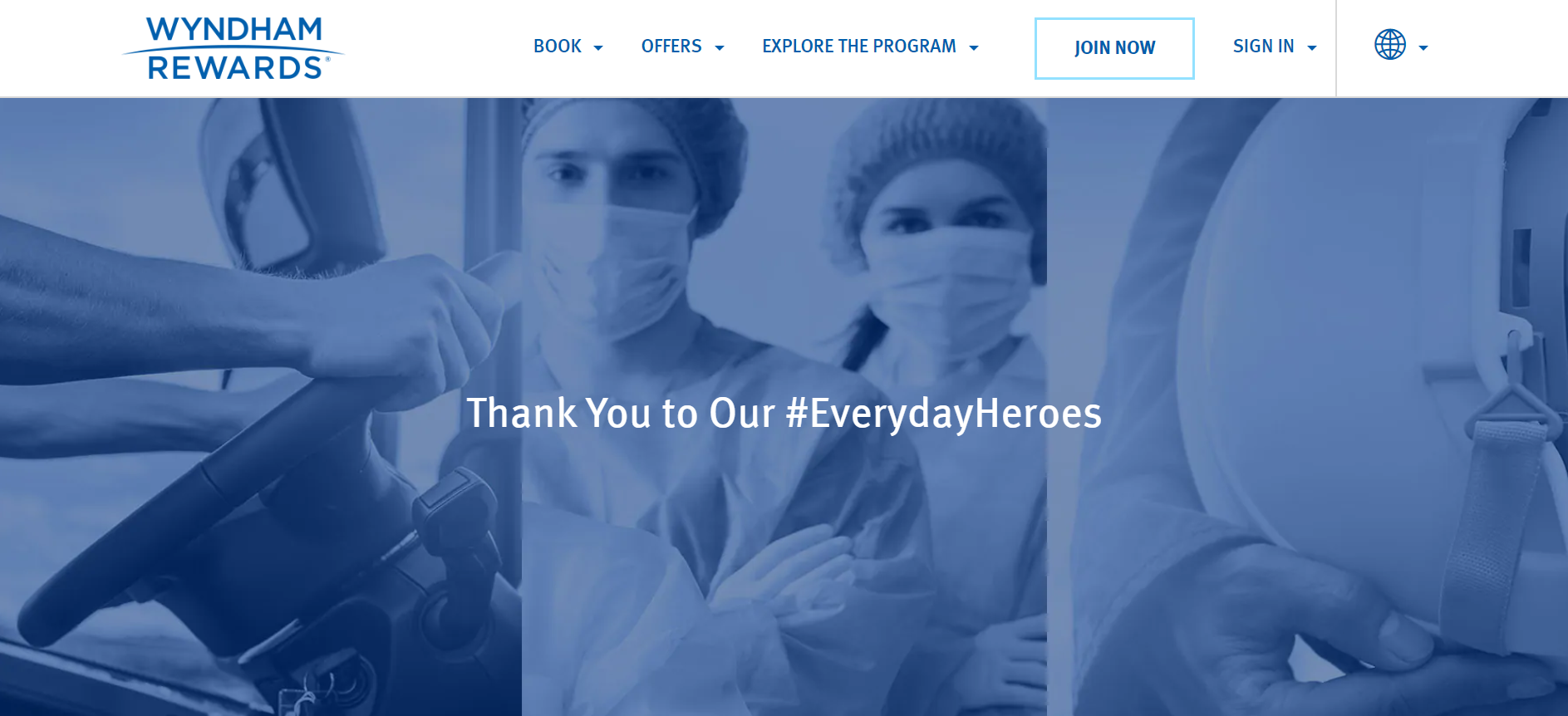Open the OFFERS menu

tap(671, 47)
